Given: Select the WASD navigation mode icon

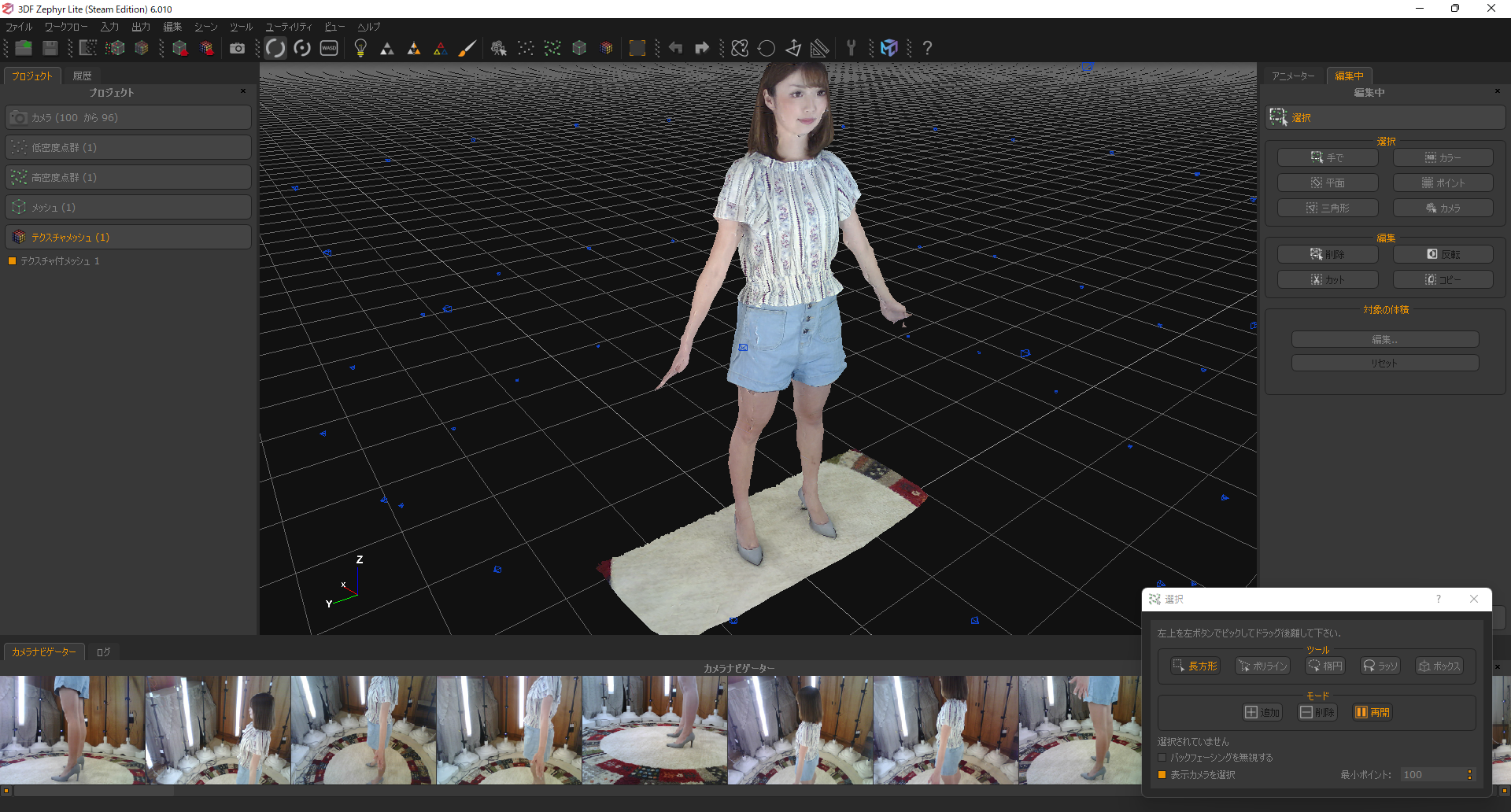Looking at the screenshot, I should 329,49.
